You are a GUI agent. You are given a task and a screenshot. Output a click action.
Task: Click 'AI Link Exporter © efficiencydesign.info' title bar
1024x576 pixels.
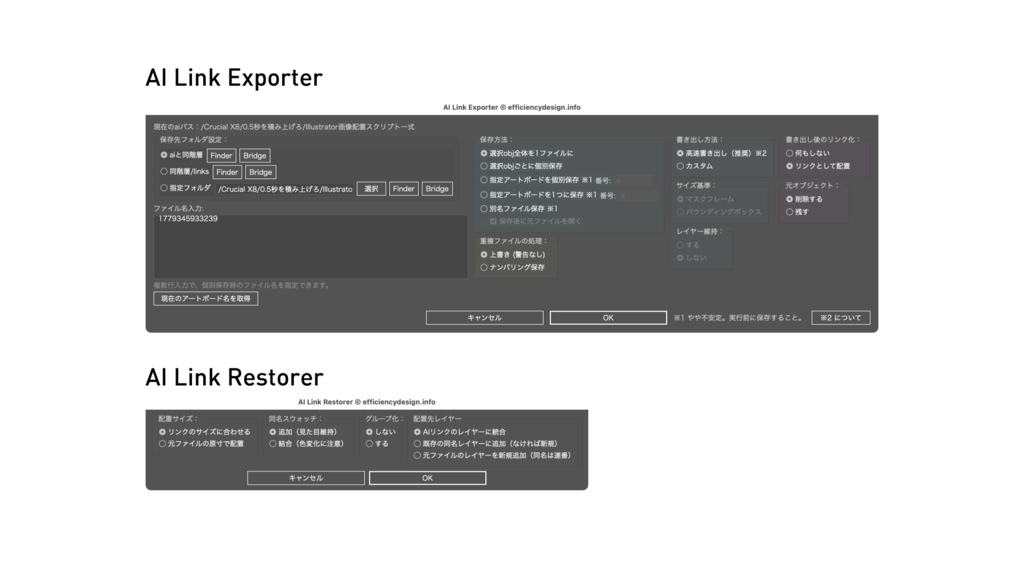[x=511, y=107]
